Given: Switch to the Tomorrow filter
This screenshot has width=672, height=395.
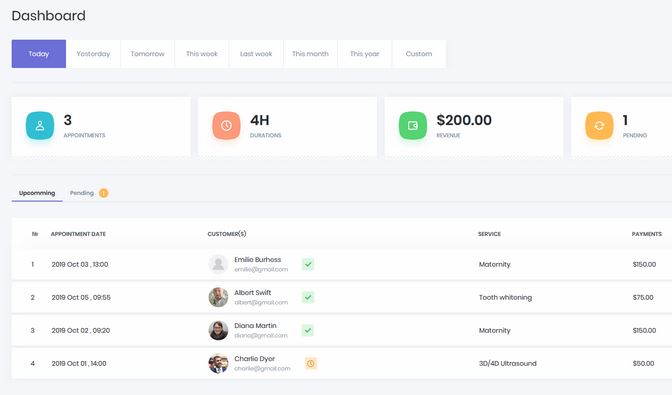Looking at the screenshot, I should click(x=147, y=54).
